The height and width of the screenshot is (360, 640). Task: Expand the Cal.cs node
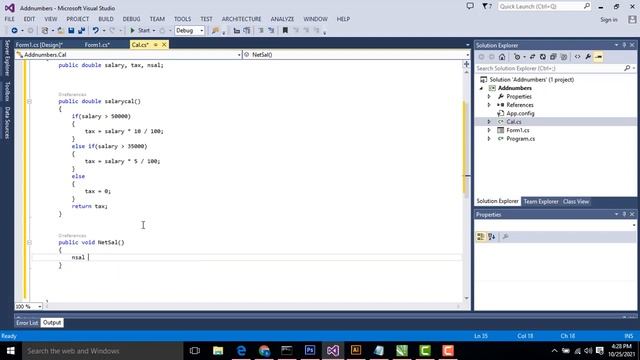click(489, 122)
